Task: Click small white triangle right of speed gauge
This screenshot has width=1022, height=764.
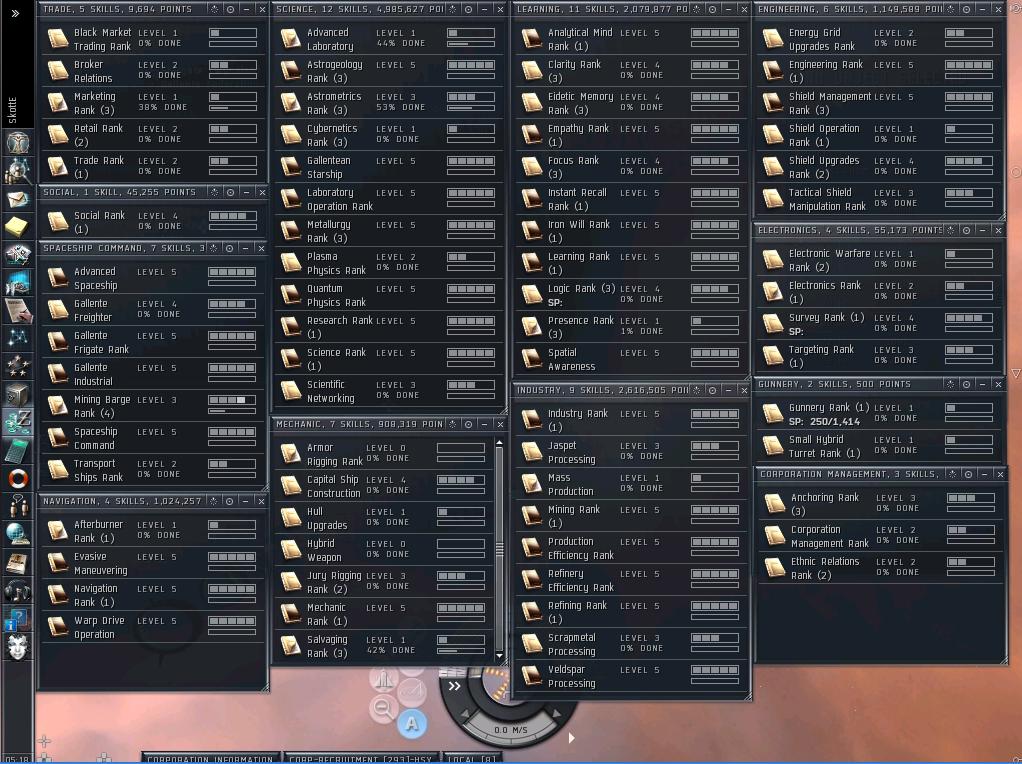Action: [572, 738]
